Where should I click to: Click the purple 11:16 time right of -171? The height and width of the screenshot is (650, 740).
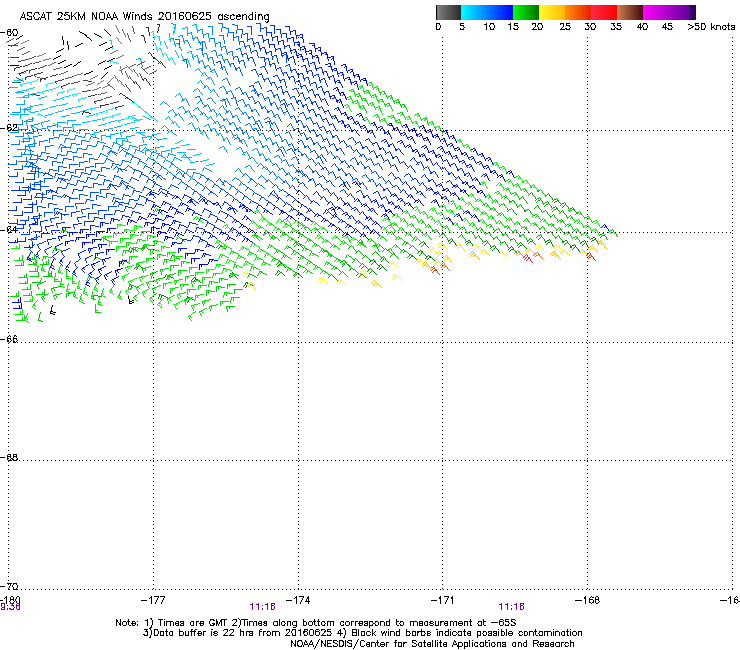click(512, 607)
